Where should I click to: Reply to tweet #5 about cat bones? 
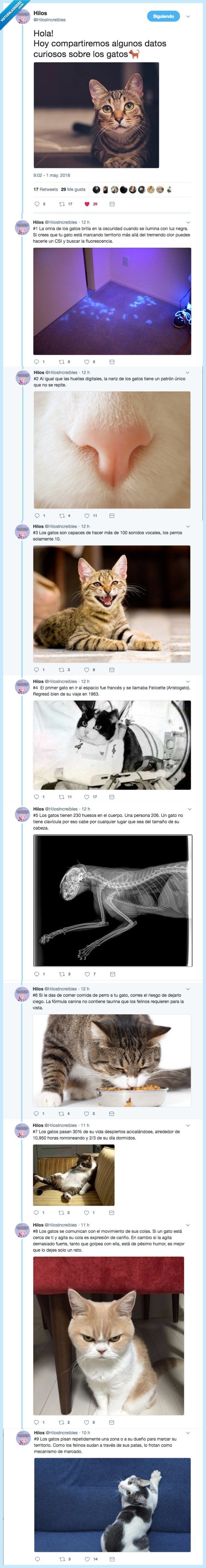pos(37,974)
